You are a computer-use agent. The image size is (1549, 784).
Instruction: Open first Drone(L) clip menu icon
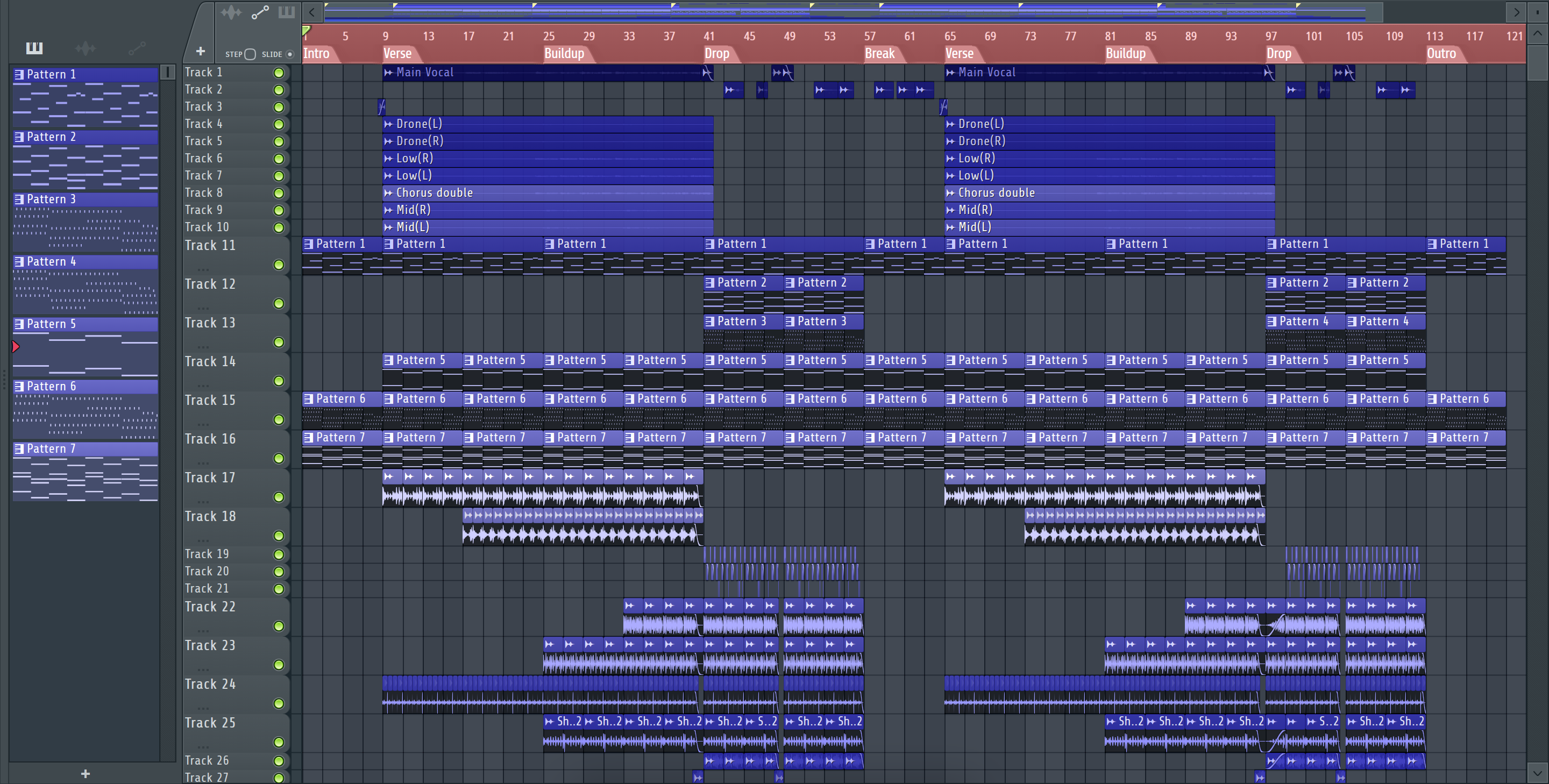tap(388, 124)
